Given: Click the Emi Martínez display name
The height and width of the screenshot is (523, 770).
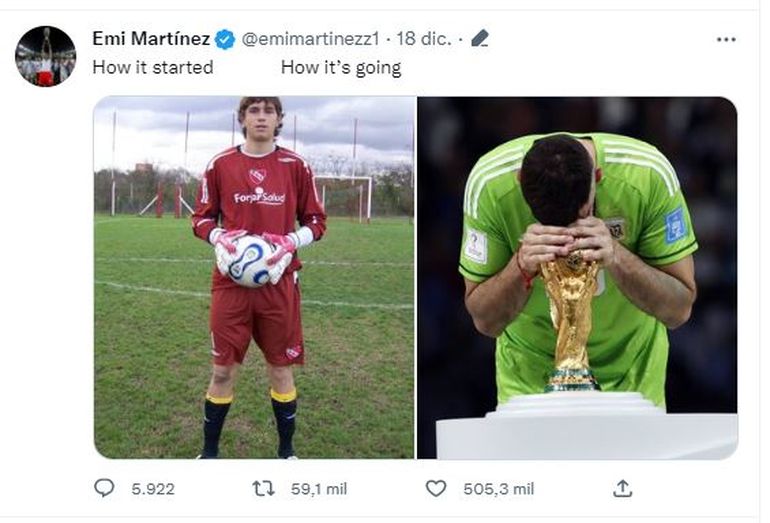Looking at the screenshot, I should (150, 39).
